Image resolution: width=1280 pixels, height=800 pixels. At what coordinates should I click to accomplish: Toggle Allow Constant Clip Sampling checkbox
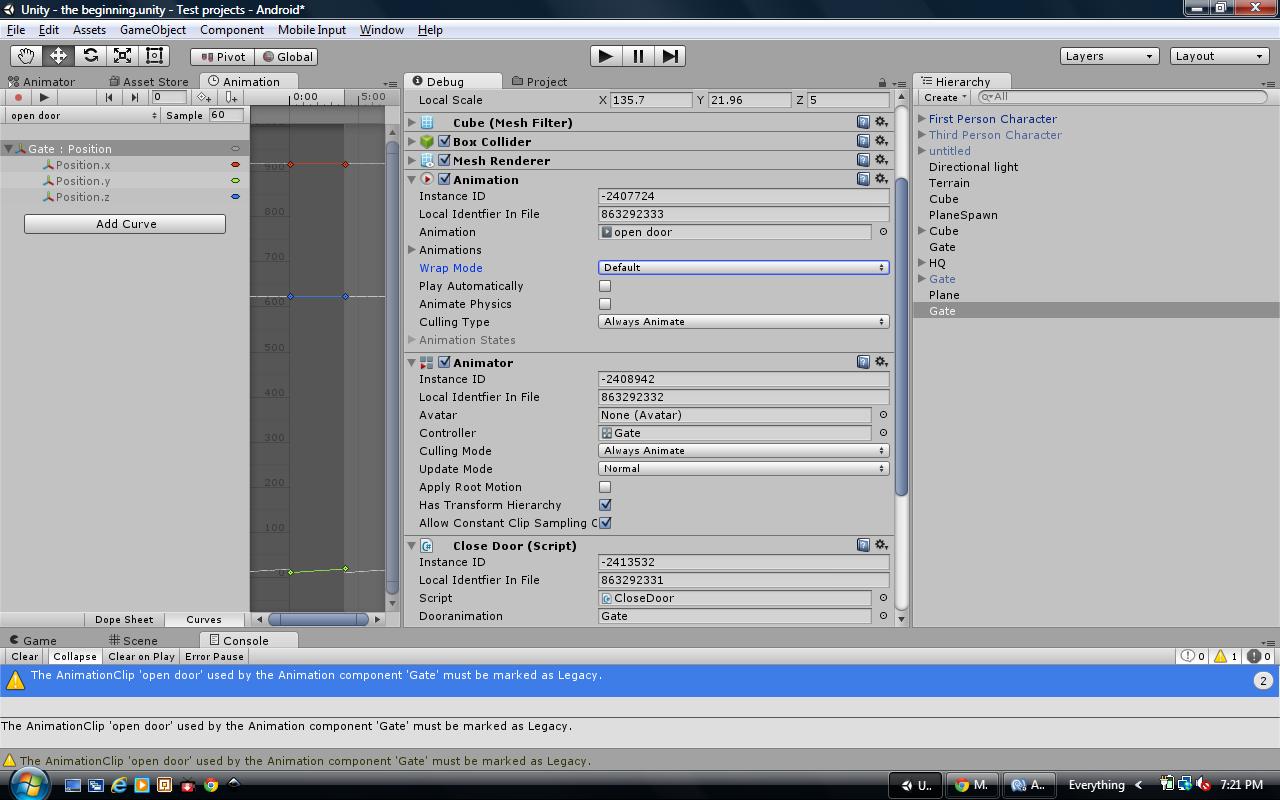coord(605,523)
